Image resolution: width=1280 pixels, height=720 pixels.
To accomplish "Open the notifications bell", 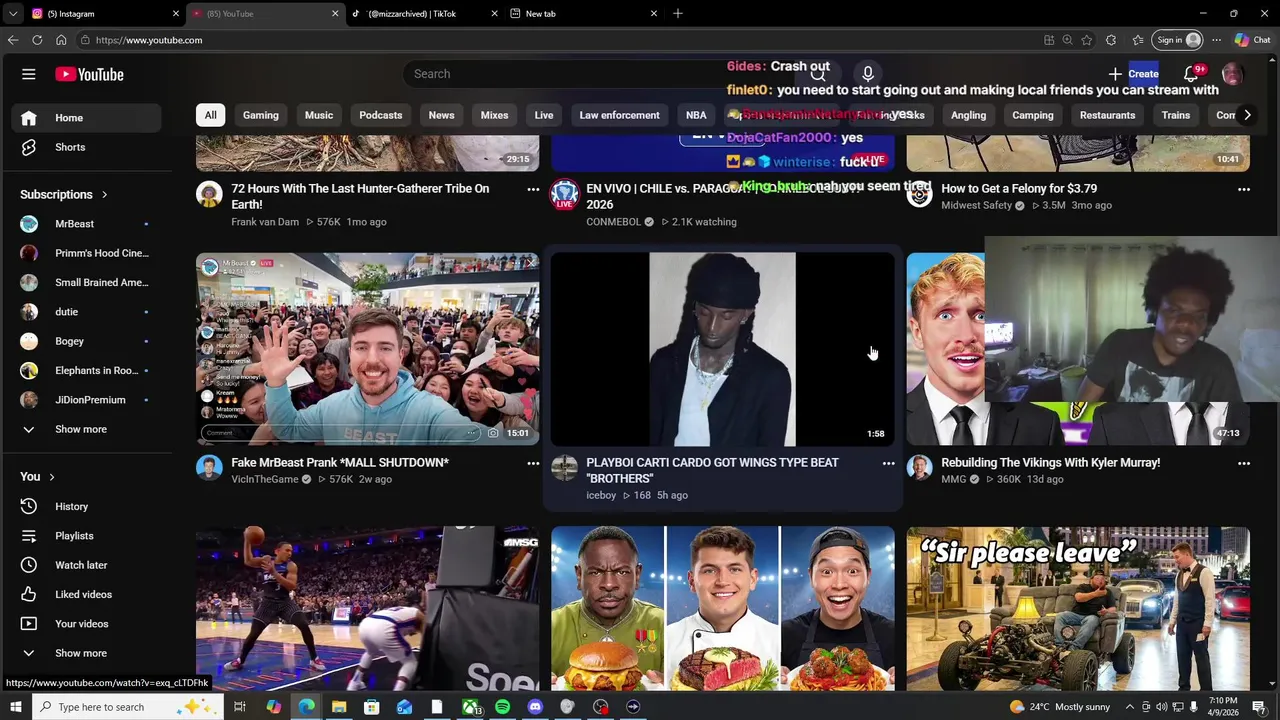I will pyautogui.click(x=1191, y=74).
